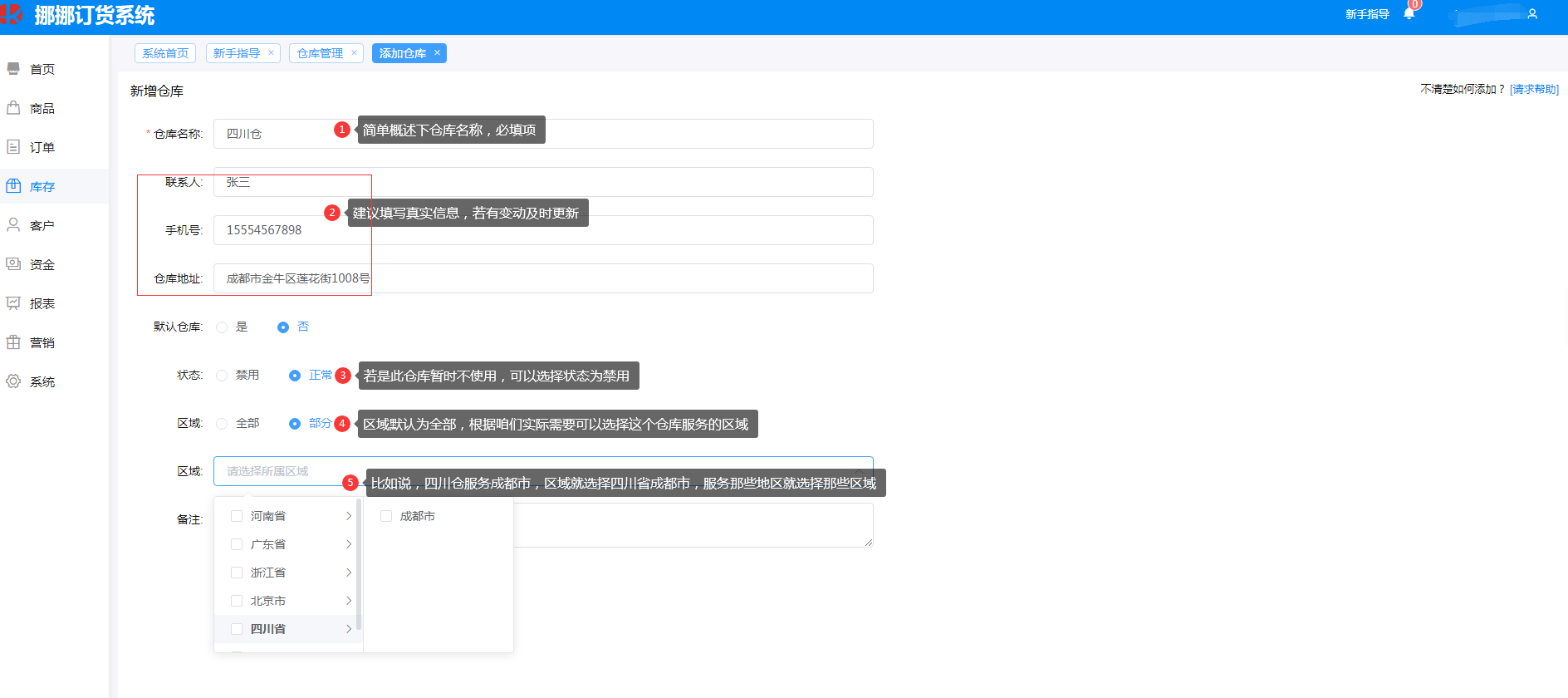
Task: Go to 订单 in the sidebar
Action: (42, 148)
